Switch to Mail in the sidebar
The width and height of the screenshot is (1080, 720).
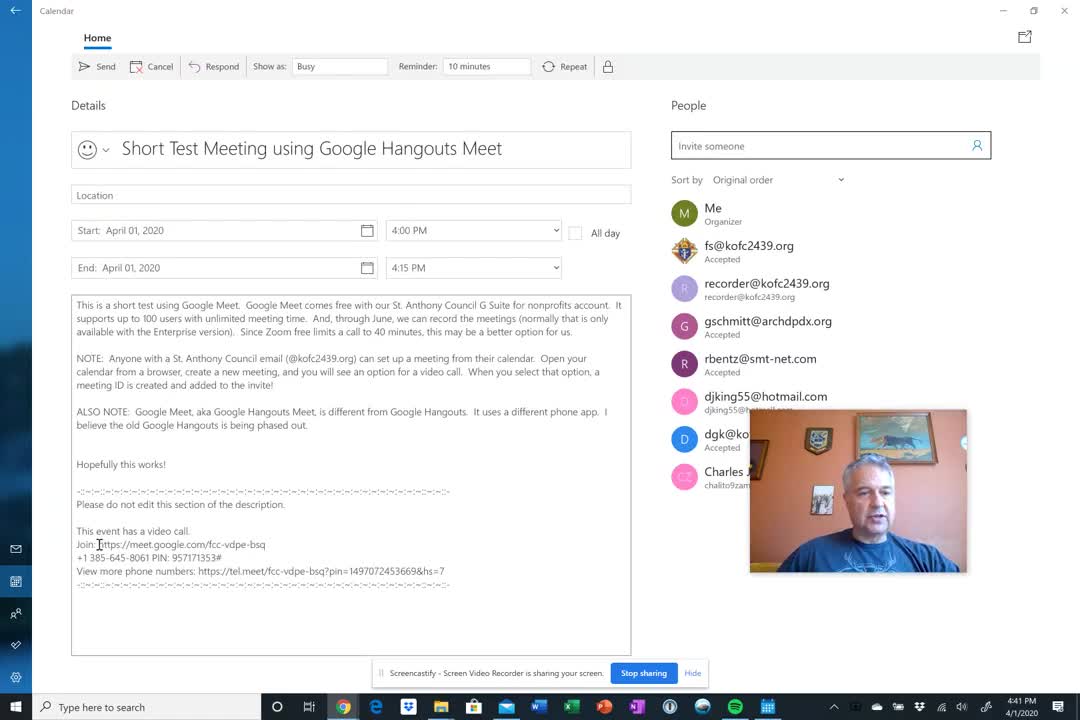(16, 549)
